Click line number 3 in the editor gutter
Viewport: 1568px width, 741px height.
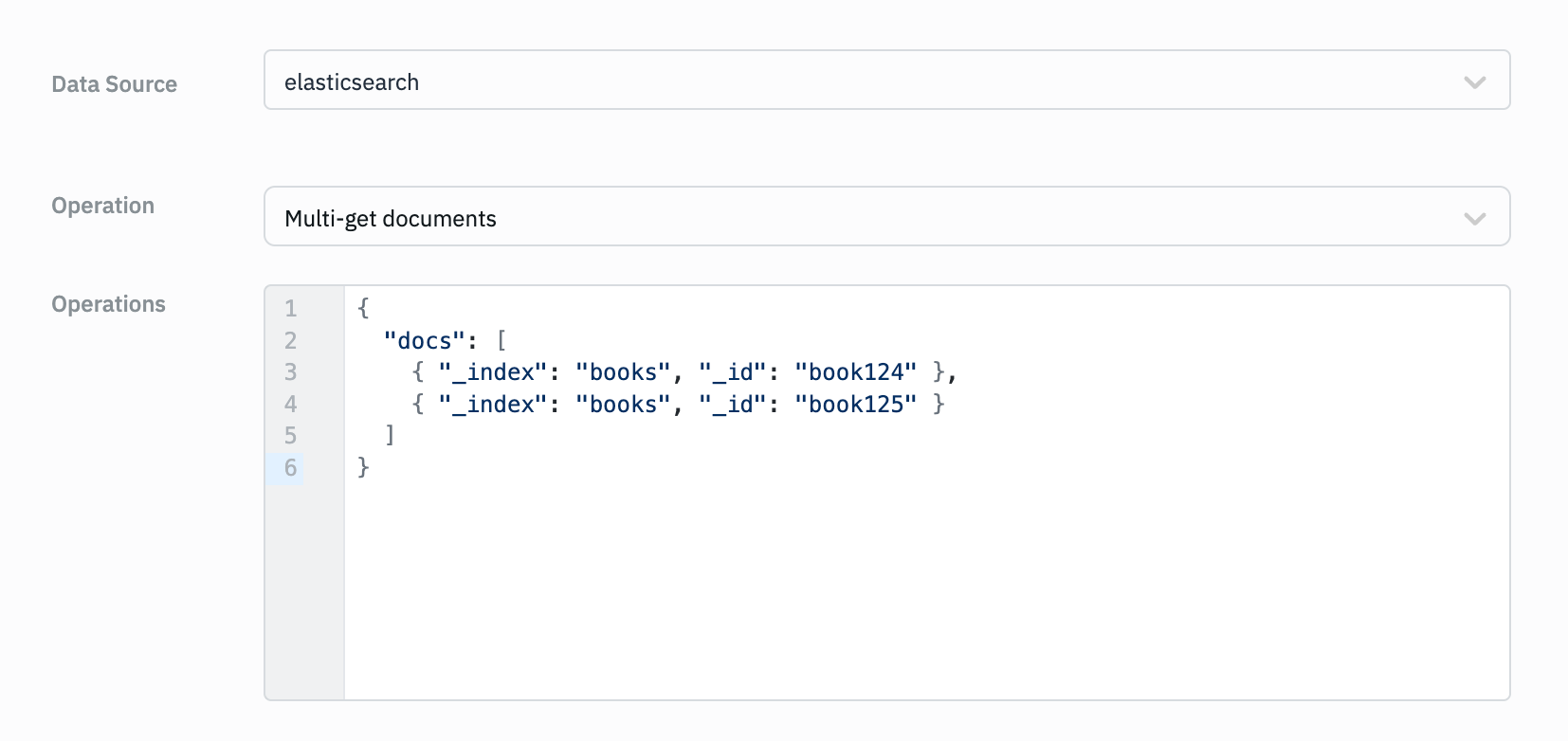coord(291,372)
